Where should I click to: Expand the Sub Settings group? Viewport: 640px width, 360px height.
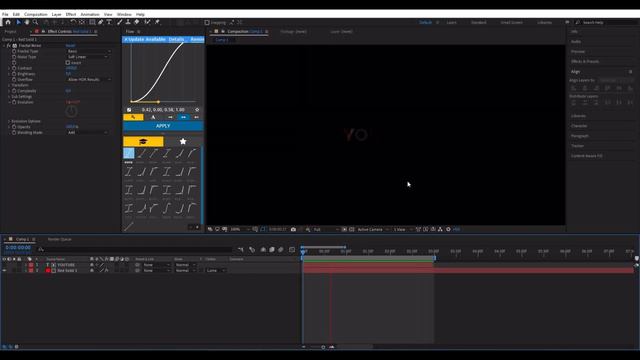click(9, 97)
